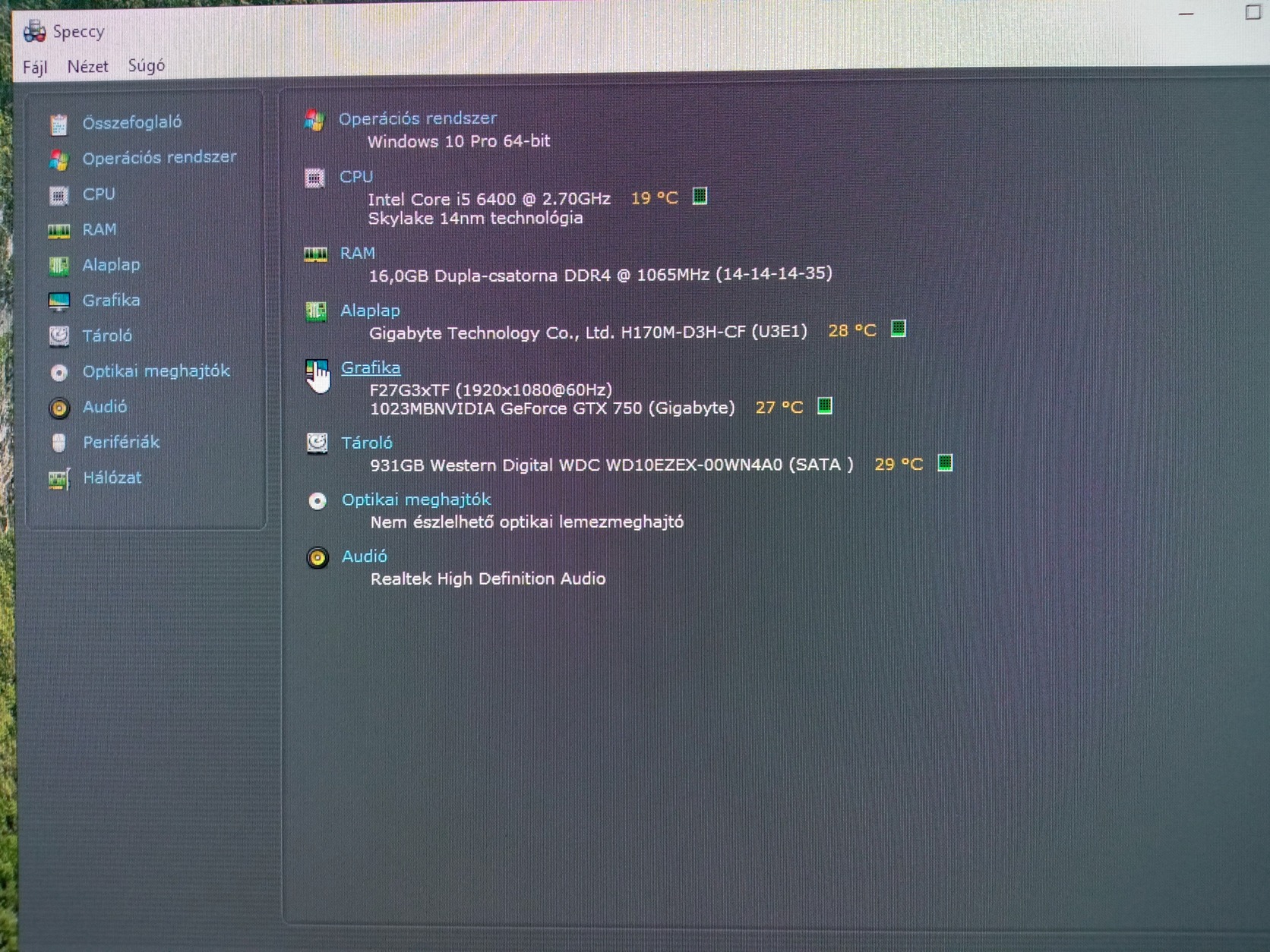Image resolution: width=1270 pixels, height=952 pixels.
Task: Click the hard drive temperature indicator icon
Action: (945, 463)
